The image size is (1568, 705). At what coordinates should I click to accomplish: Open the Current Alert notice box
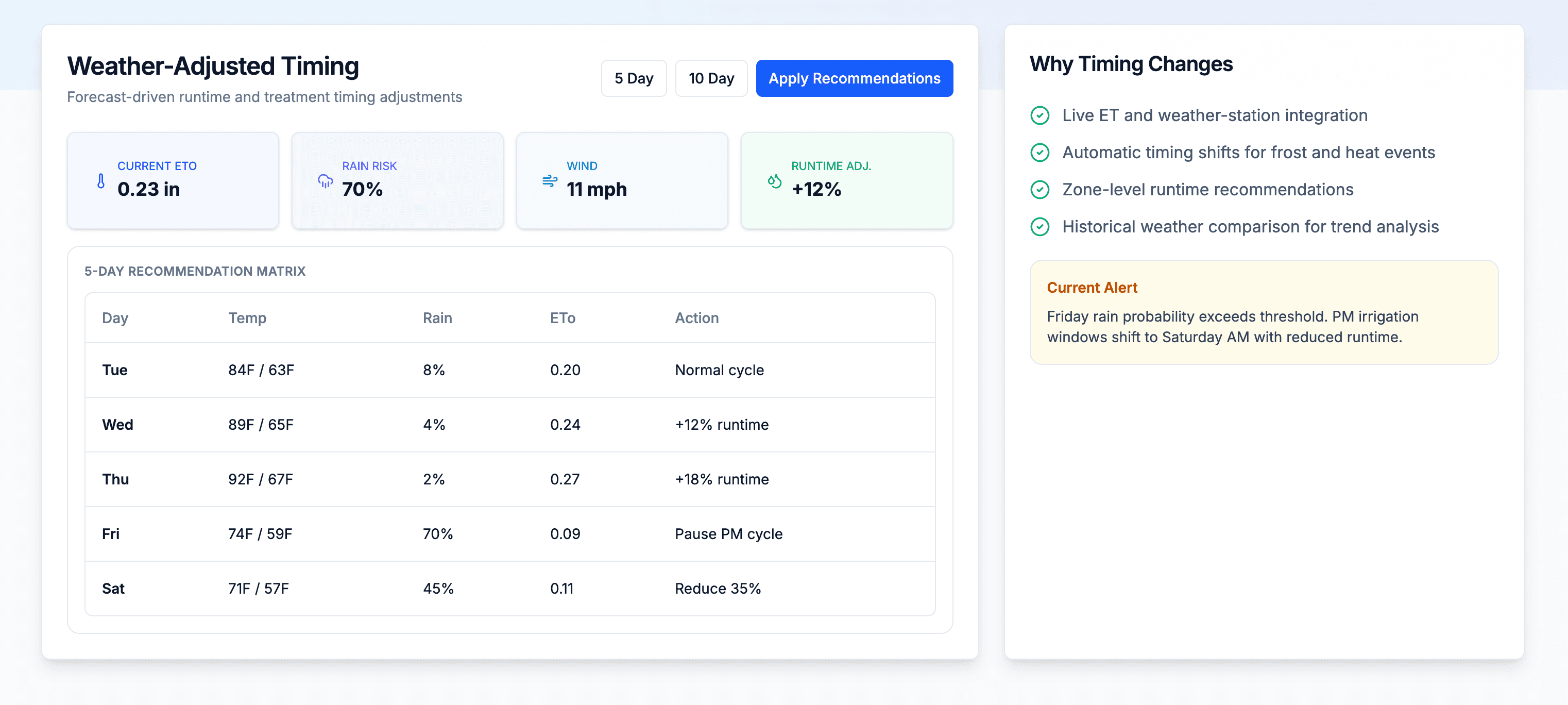click(x=1264, y=312)
